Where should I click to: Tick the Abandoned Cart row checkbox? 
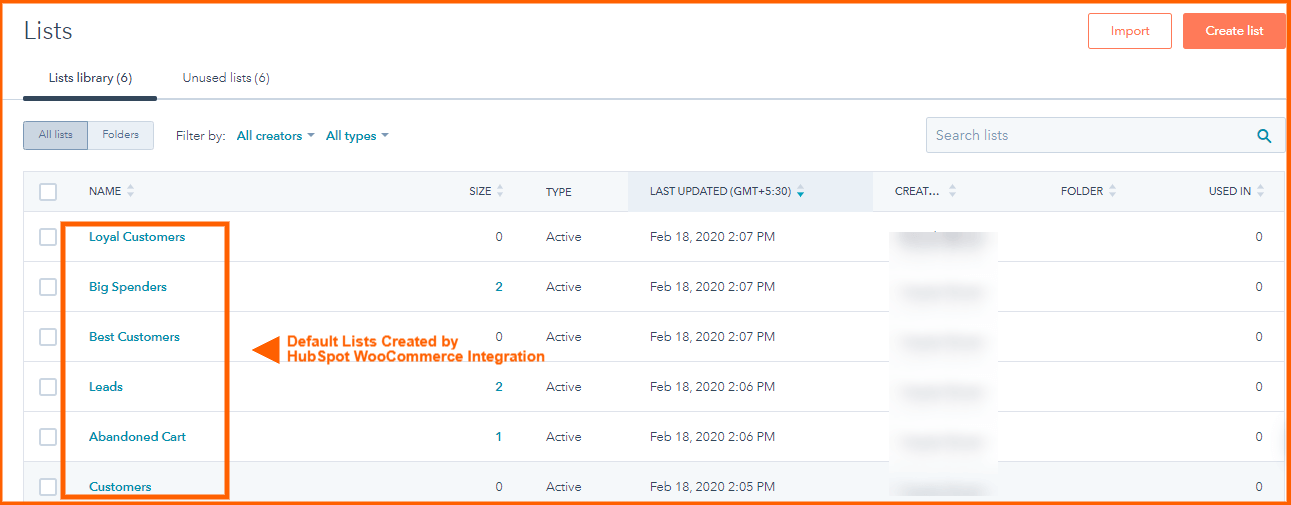[48, 437]
